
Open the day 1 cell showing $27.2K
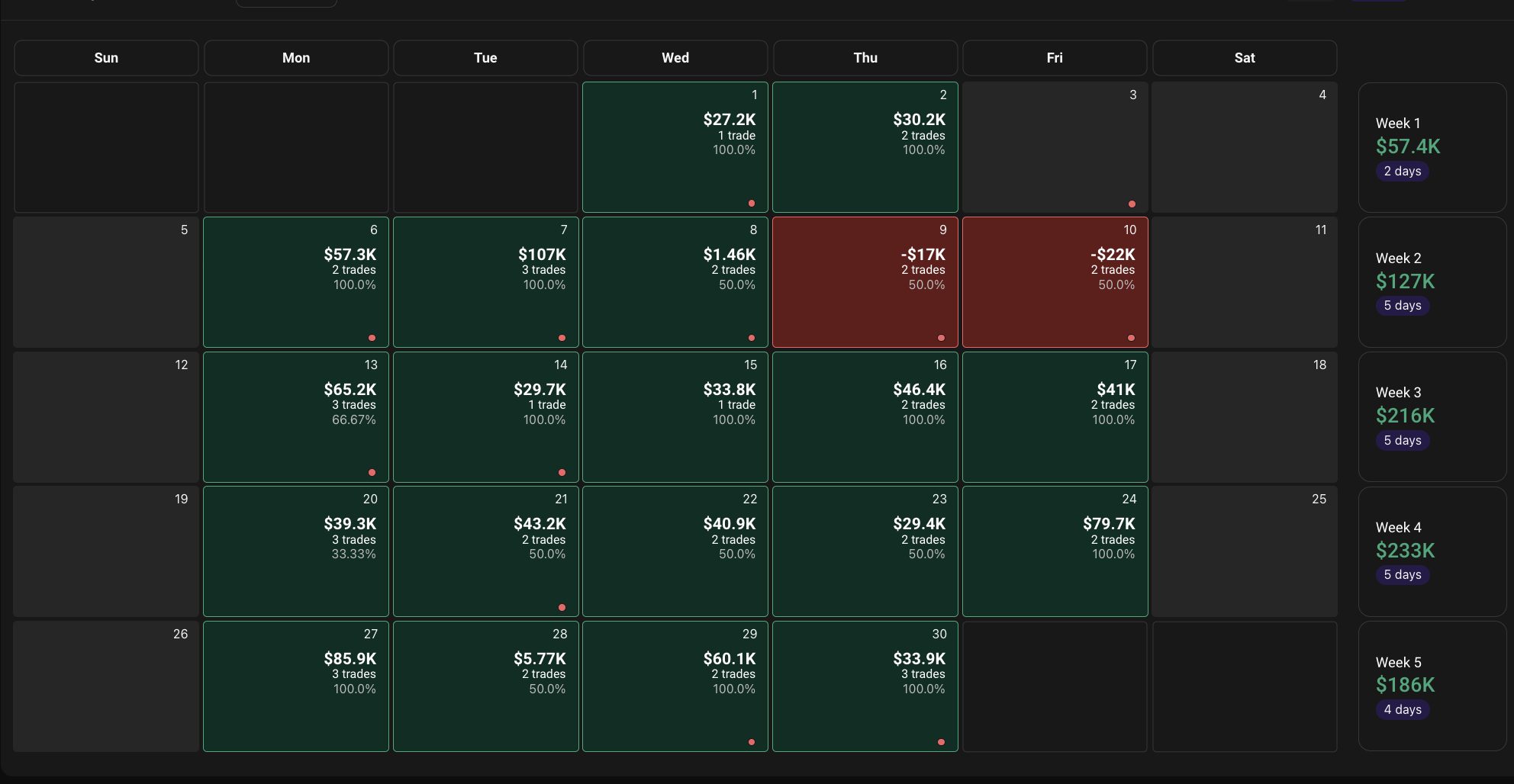pos(675,147)
